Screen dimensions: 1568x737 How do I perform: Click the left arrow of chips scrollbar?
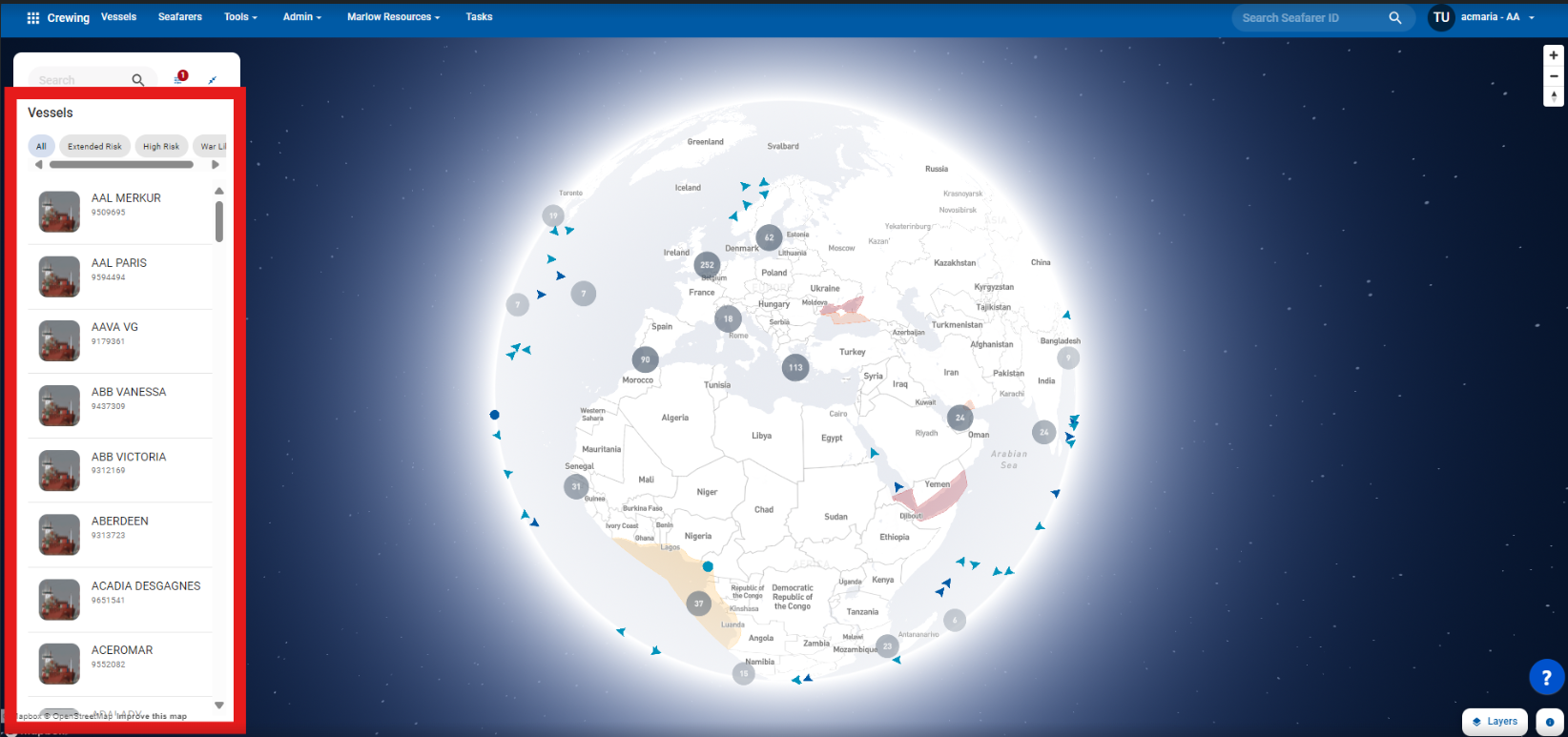39,165
